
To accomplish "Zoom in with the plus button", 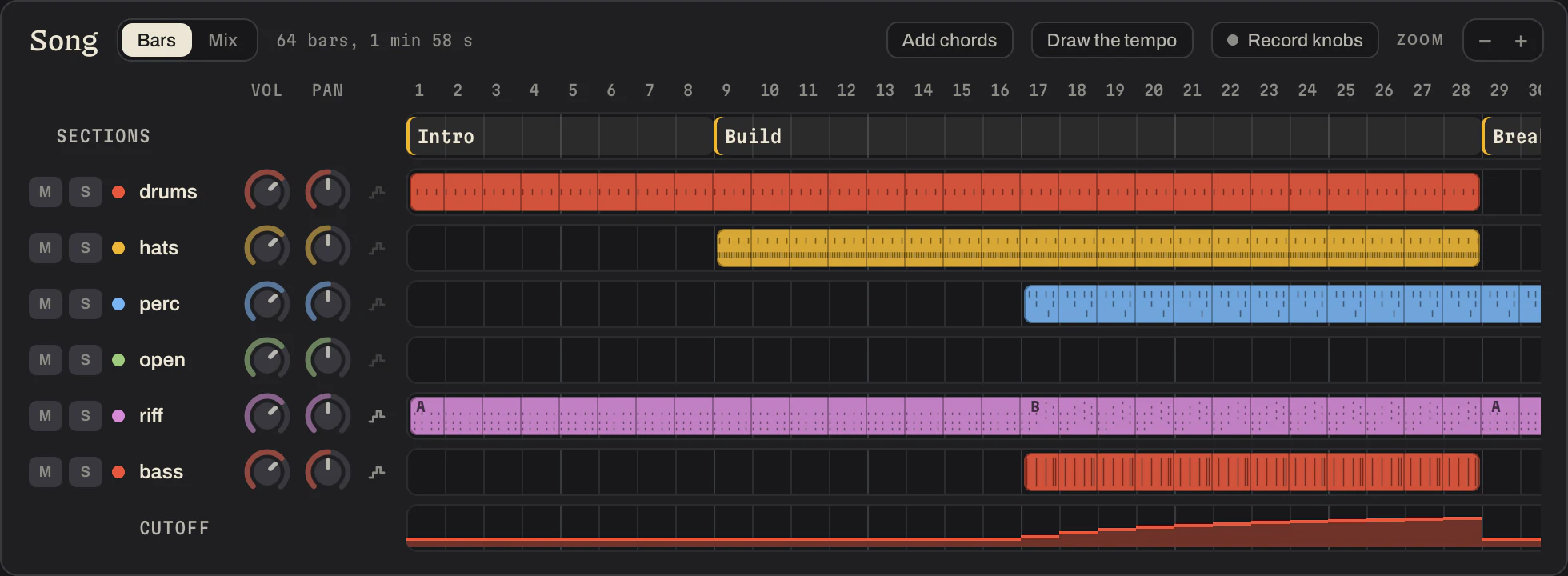I will (1521, 41).
